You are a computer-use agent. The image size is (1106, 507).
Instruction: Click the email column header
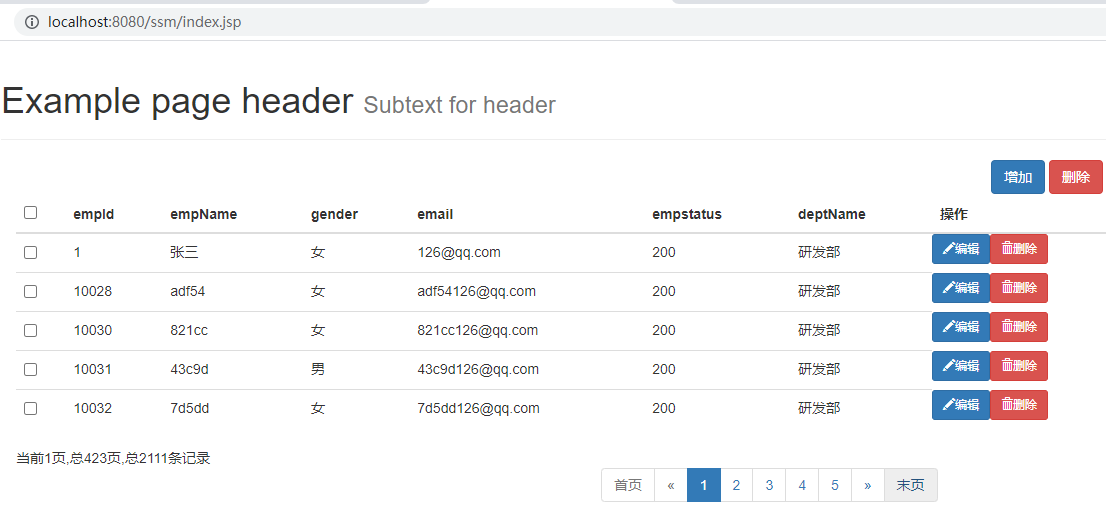click(x=435, y=214)
